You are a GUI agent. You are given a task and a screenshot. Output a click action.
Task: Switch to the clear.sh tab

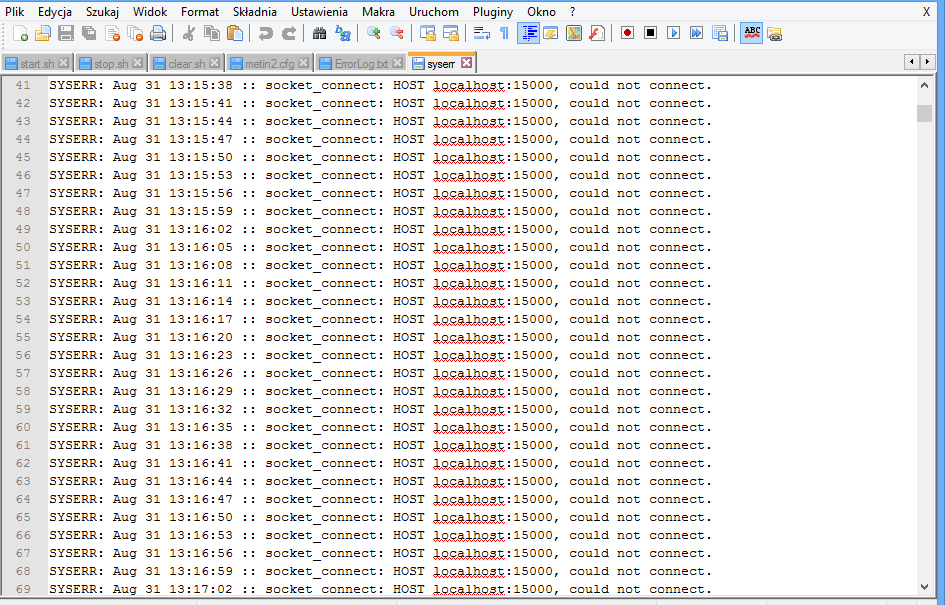coord(186,63)
